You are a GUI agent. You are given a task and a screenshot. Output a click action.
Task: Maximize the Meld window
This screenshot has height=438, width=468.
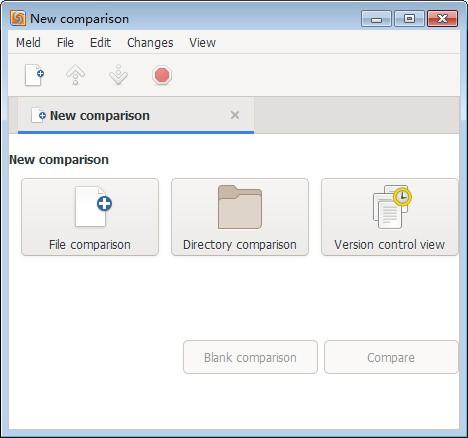409,19
